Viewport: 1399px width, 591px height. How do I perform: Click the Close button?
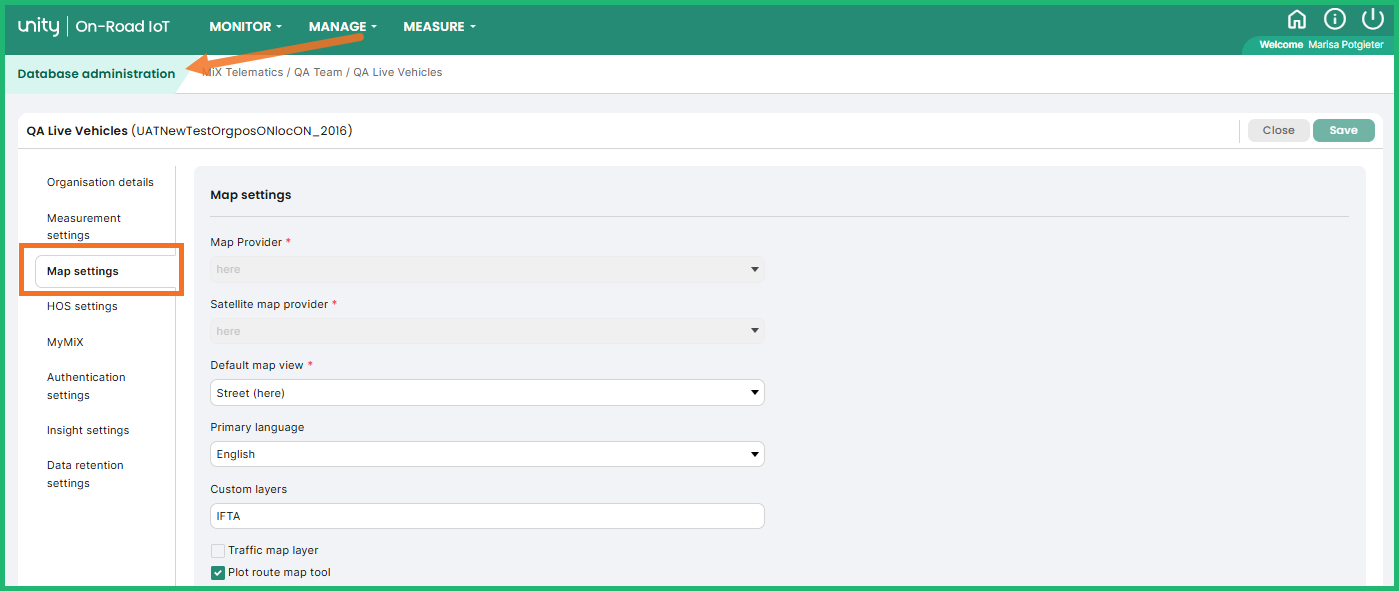click(x=1278, y=131)
